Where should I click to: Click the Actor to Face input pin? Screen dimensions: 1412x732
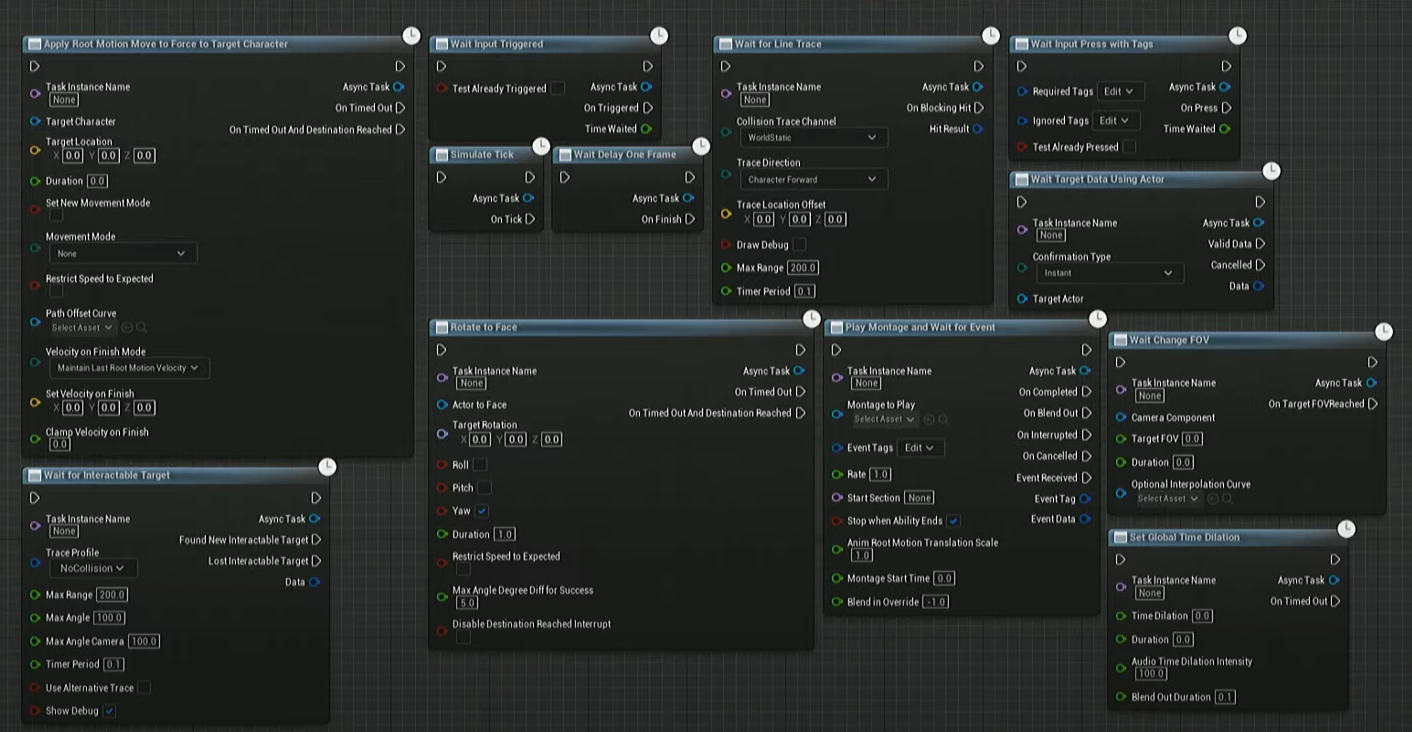click(x=442, y=405)
